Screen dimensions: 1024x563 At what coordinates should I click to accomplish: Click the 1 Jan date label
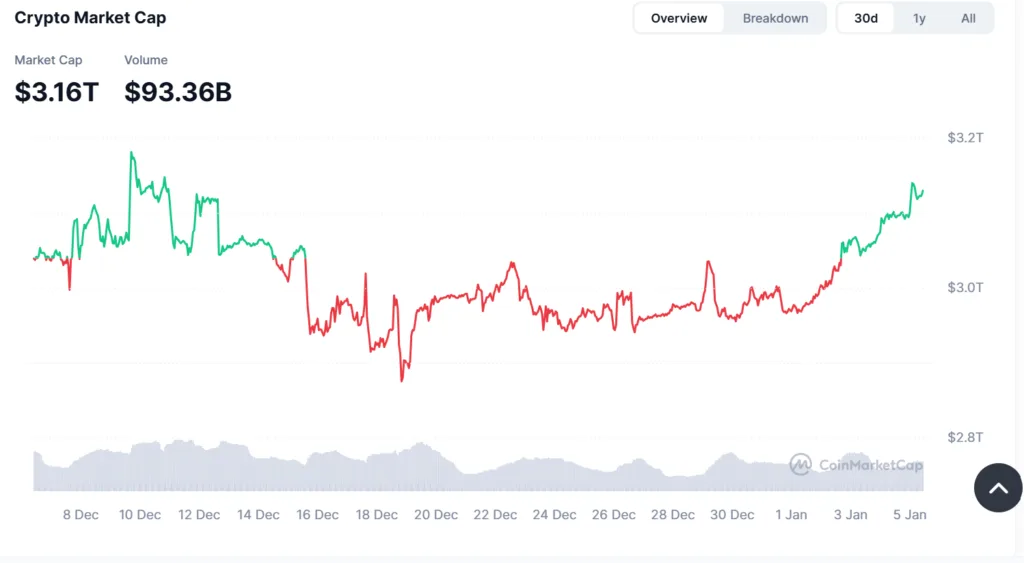coord(791,515)
